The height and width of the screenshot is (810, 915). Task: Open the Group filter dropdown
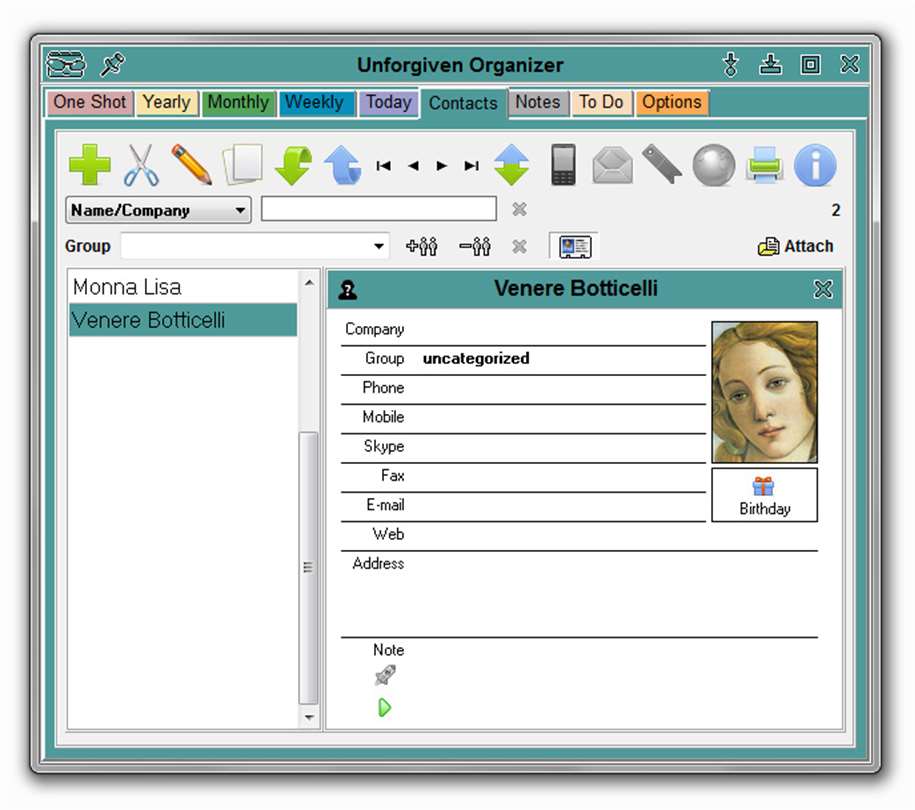click(x=255, y=246)
